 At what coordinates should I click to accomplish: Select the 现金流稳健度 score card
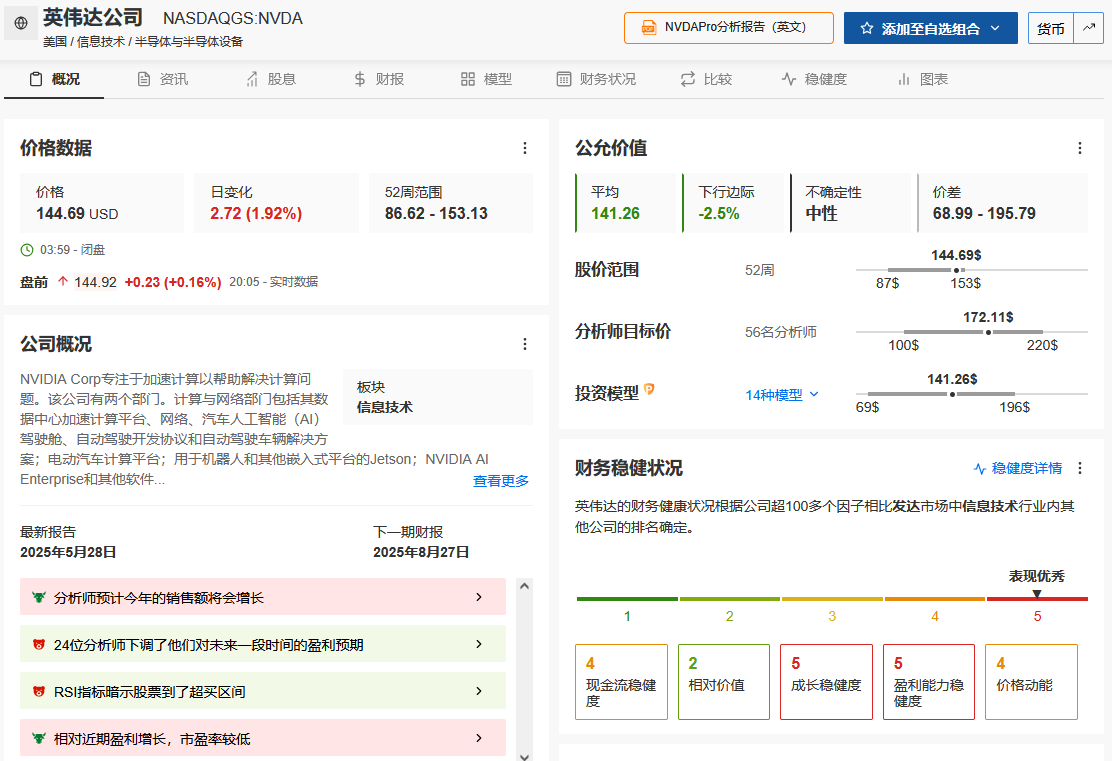[x=621, y=682]
